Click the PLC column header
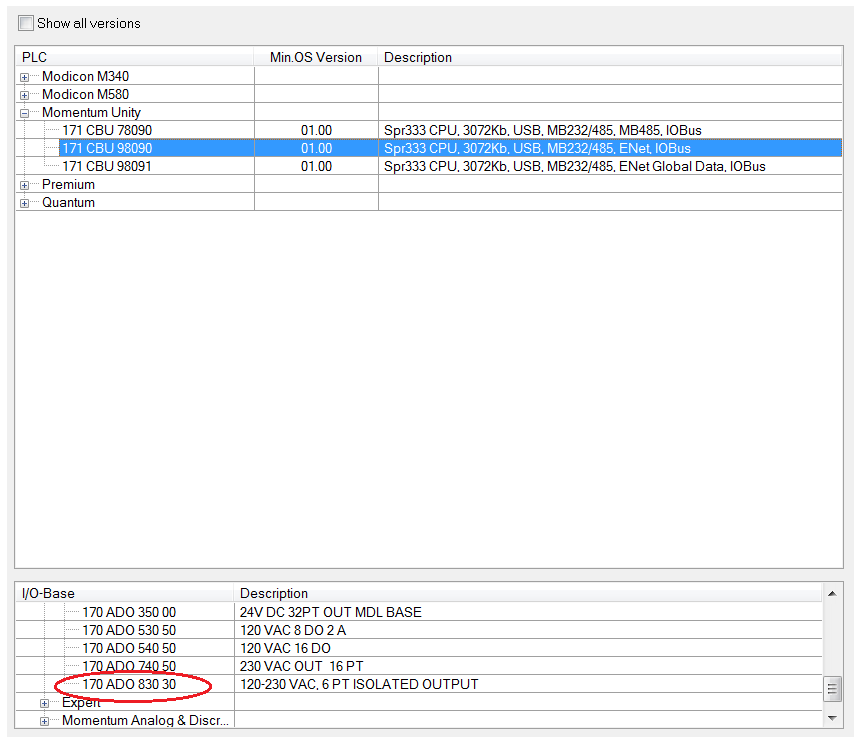 (x=135, y=57)
